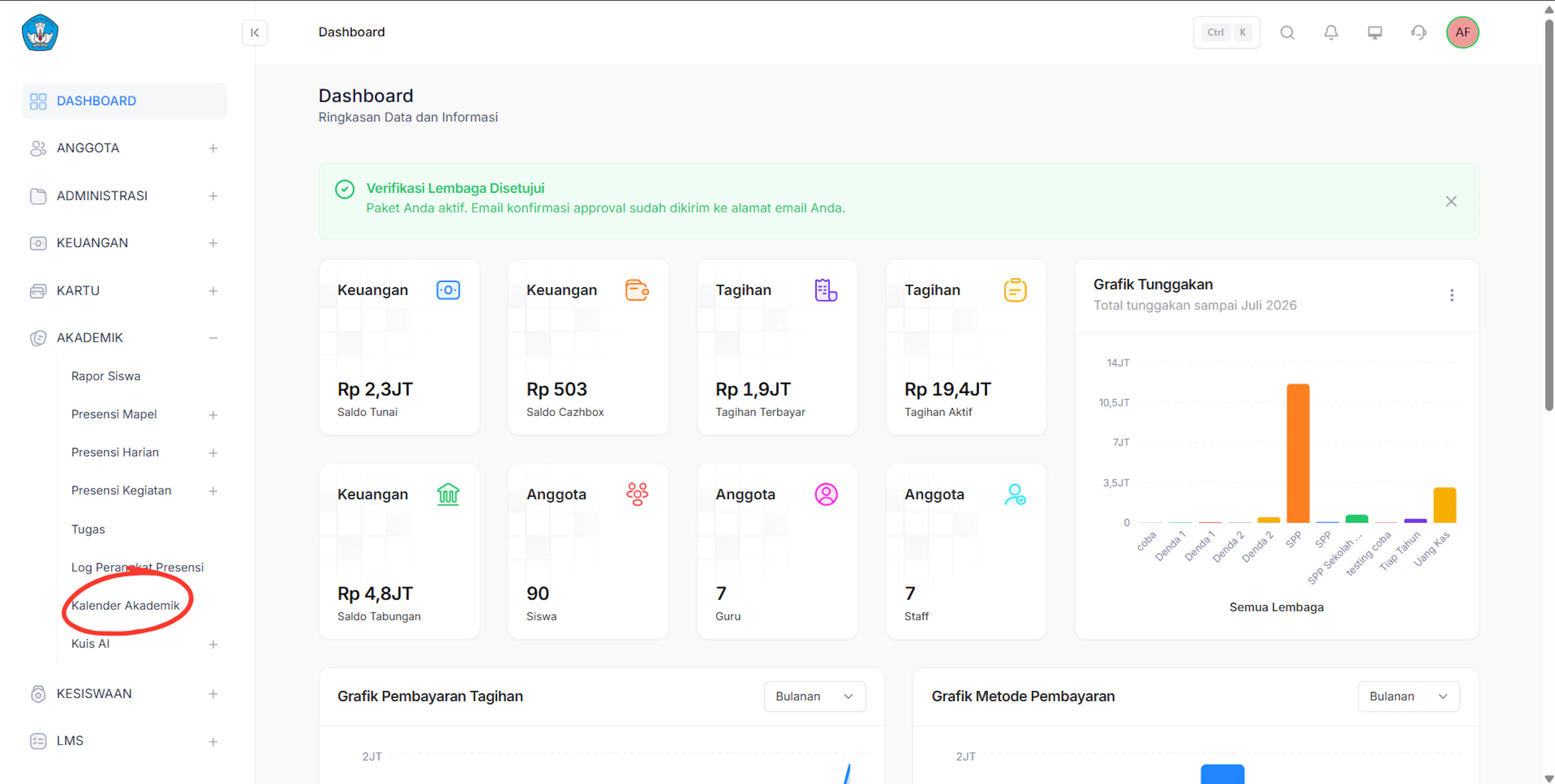
Task: Select the DASHBOARD menu item
Action: pos(124,101)
